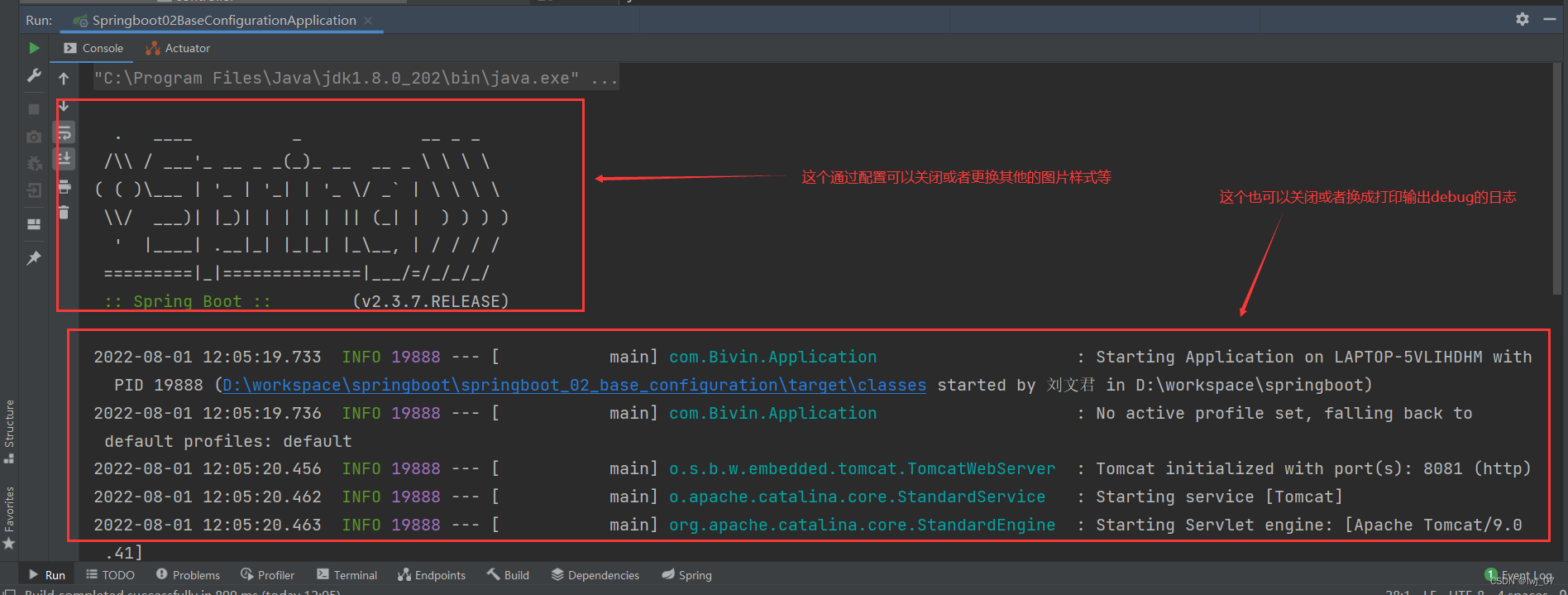The width and height of the screenshot is (1568, 595).
Task: Open the target\classes path link
Action: [x=574, y=385]
